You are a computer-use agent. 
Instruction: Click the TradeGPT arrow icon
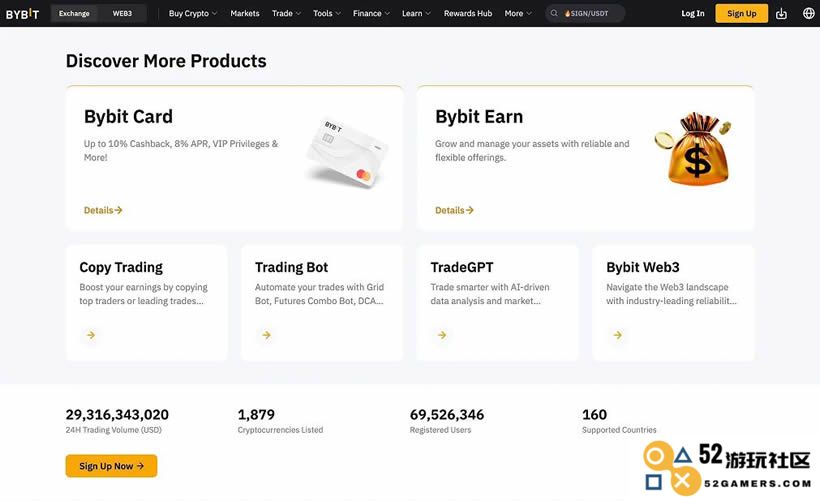[x=442, y=335]
